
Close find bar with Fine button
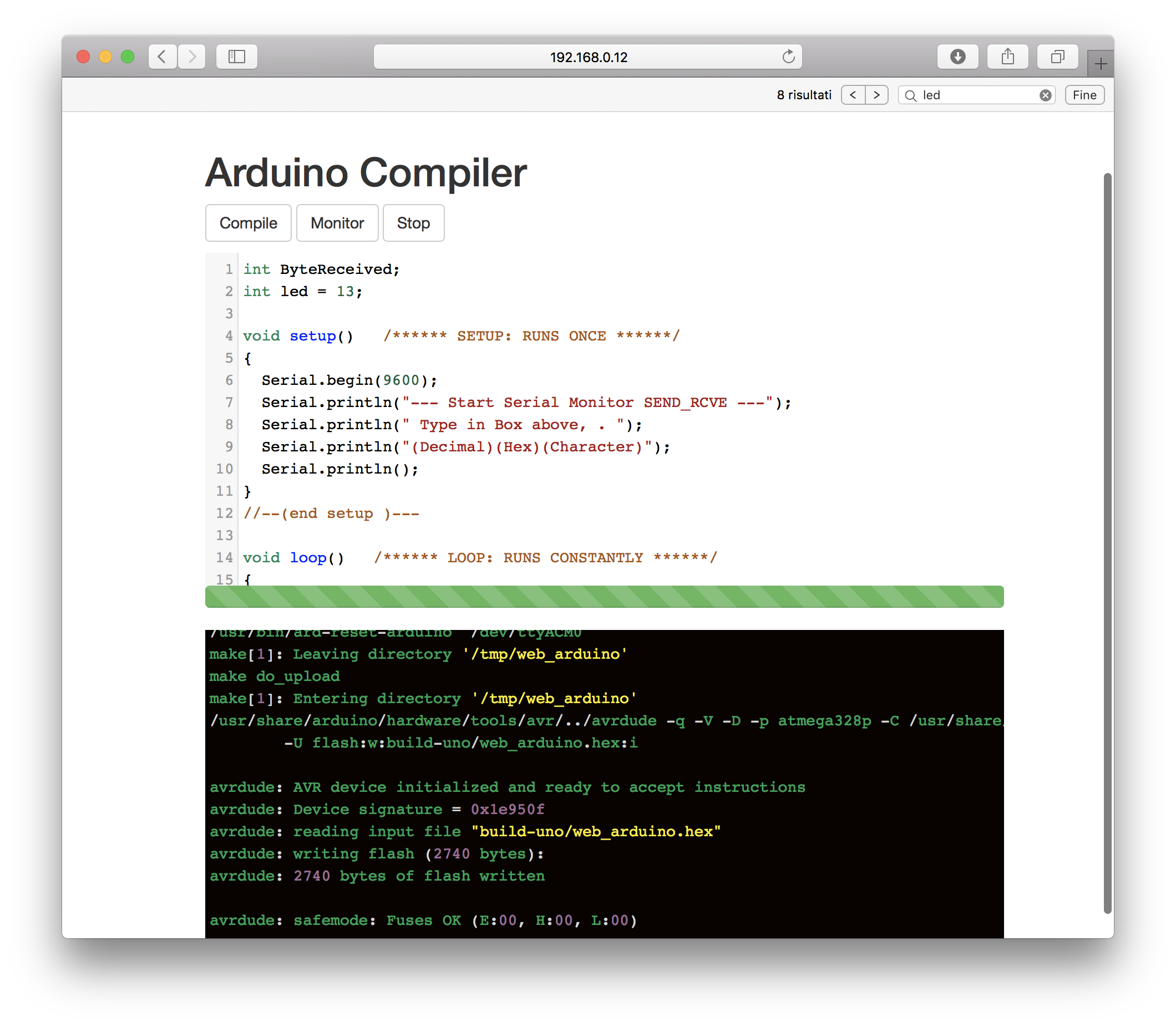[1084, 95]
